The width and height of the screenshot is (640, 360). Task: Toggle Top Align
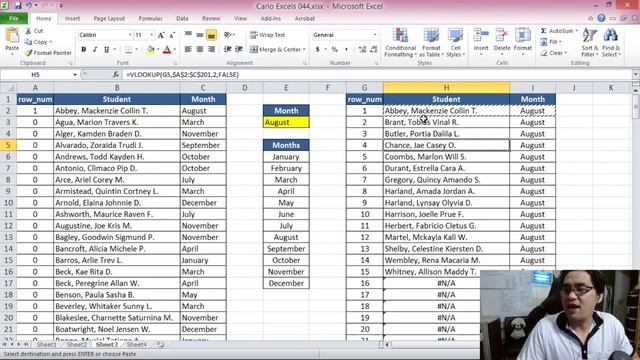click(x=188, y=35)
